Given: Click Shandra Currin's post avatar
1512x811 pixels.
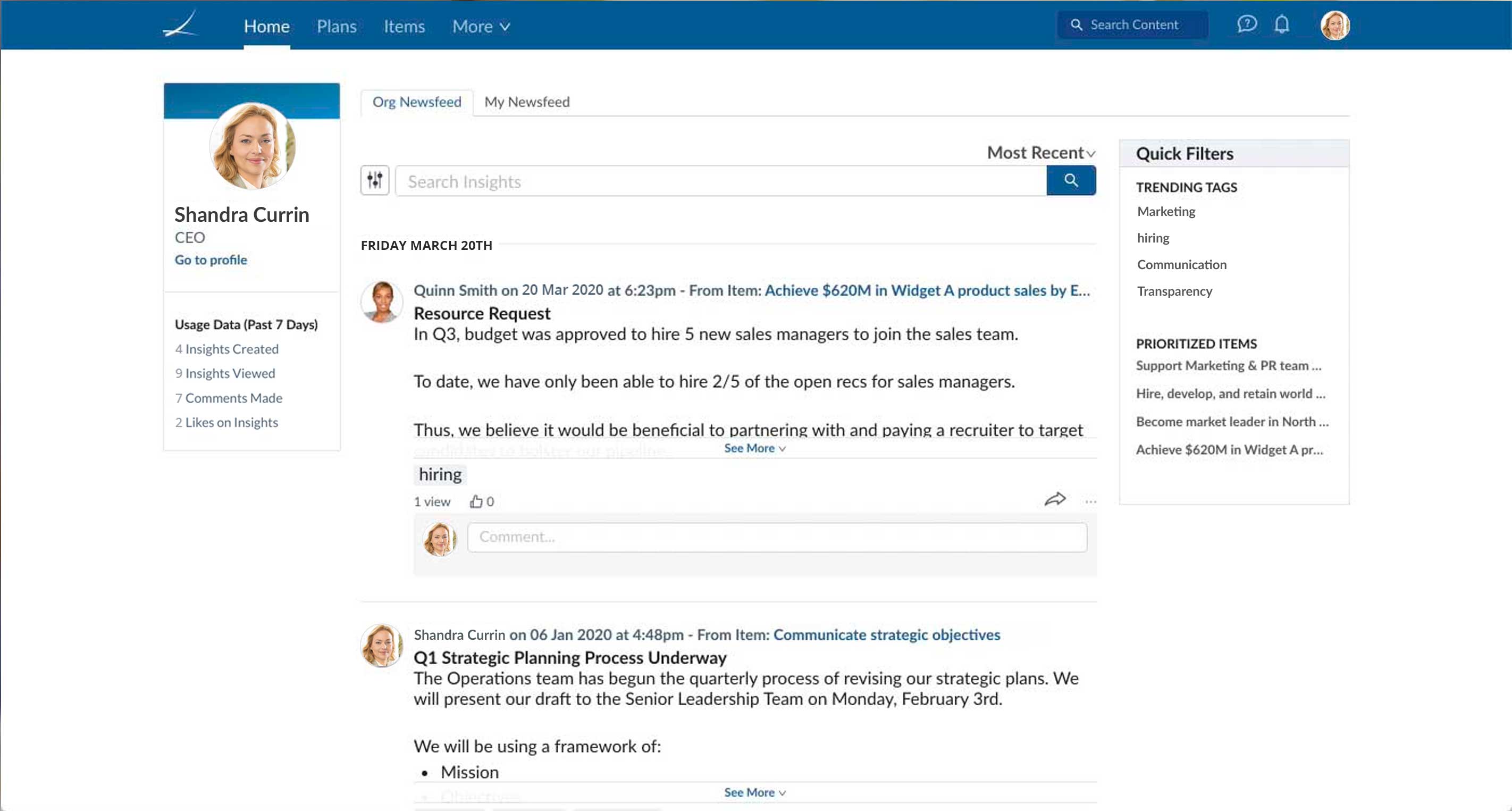Looking at the screenshot, I should [x=382, y=646].
